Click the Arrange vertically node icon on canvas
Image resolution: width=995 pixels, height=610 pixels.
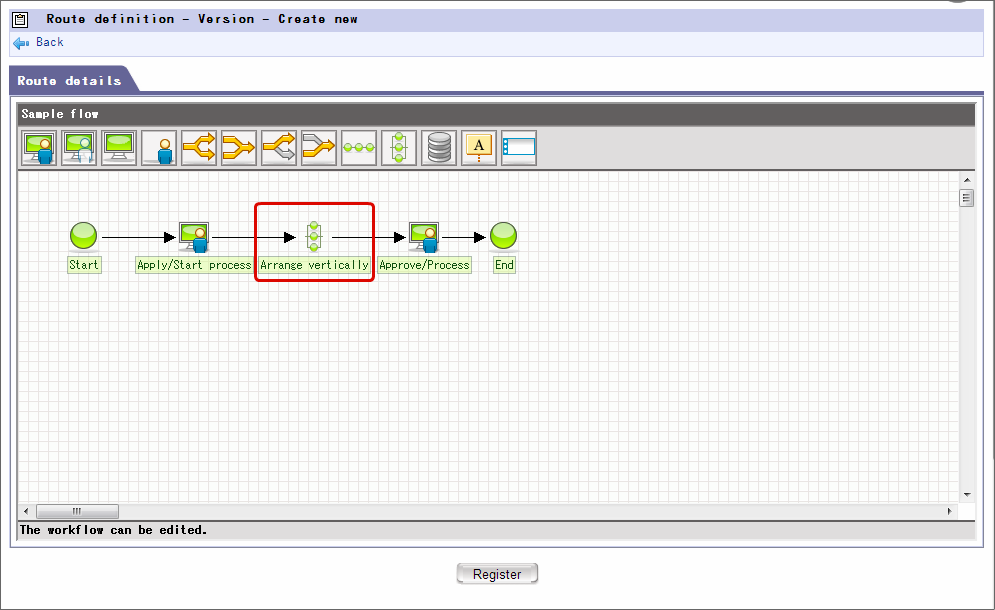tap(313, 236)
